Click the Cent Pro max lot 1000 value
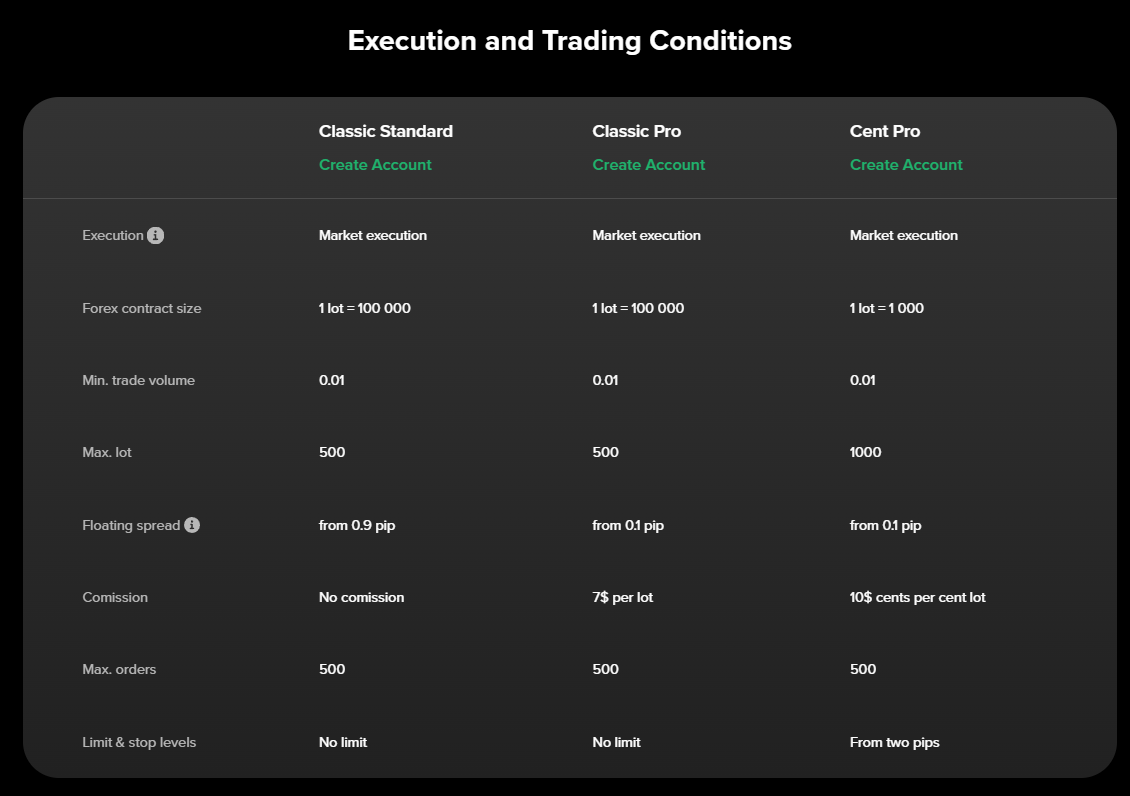The image size is (1130, 796). click(865, 452)
